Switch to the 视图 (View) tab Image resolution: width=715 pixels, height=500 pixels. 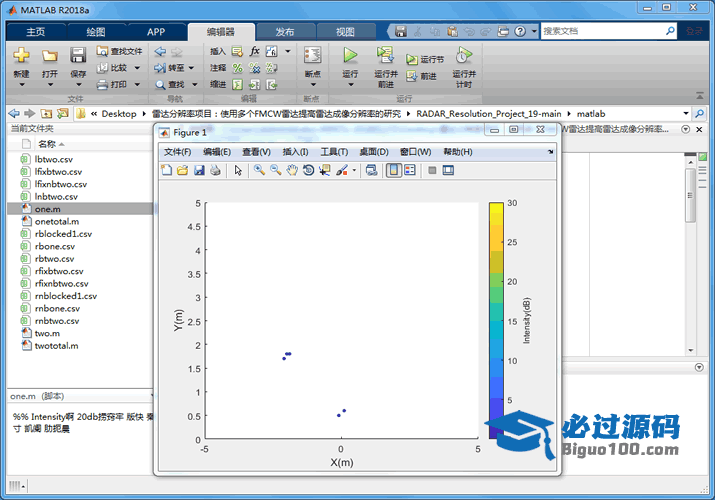345,32
